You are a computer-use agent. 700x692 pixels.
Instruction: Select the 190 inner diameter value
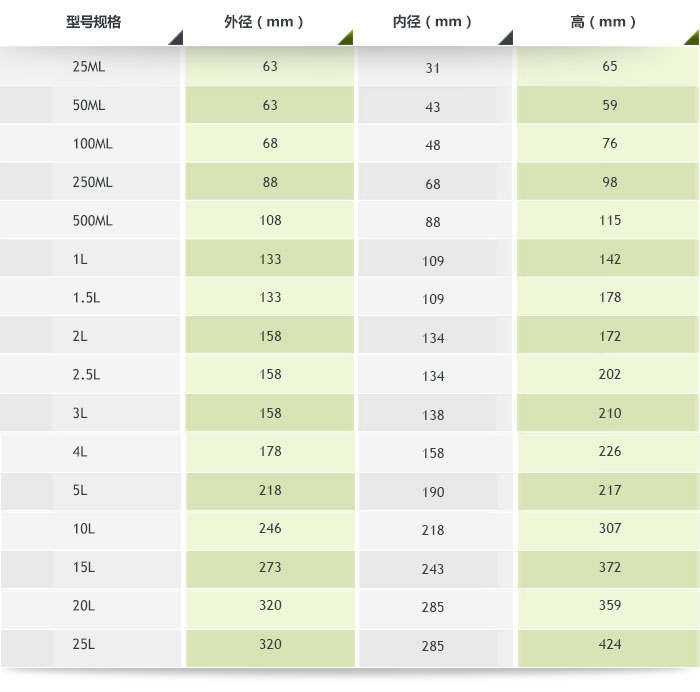(433, 492)
